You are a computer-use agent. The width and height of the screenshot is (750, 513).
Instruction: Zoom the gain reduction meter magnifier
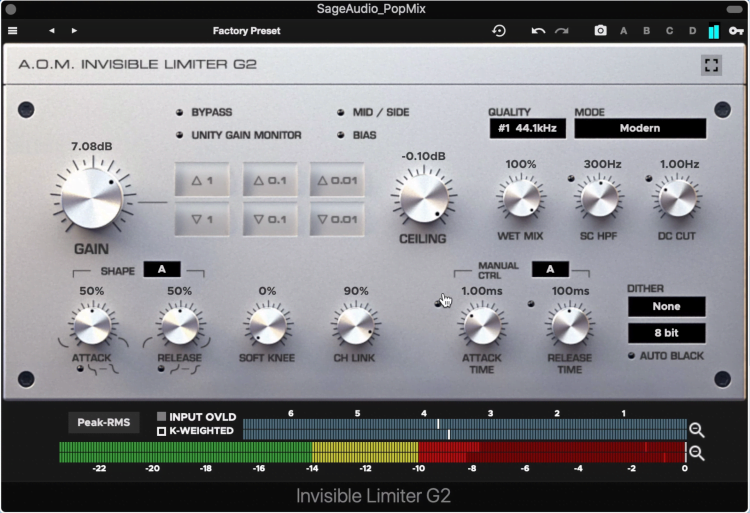coord(697,430)
